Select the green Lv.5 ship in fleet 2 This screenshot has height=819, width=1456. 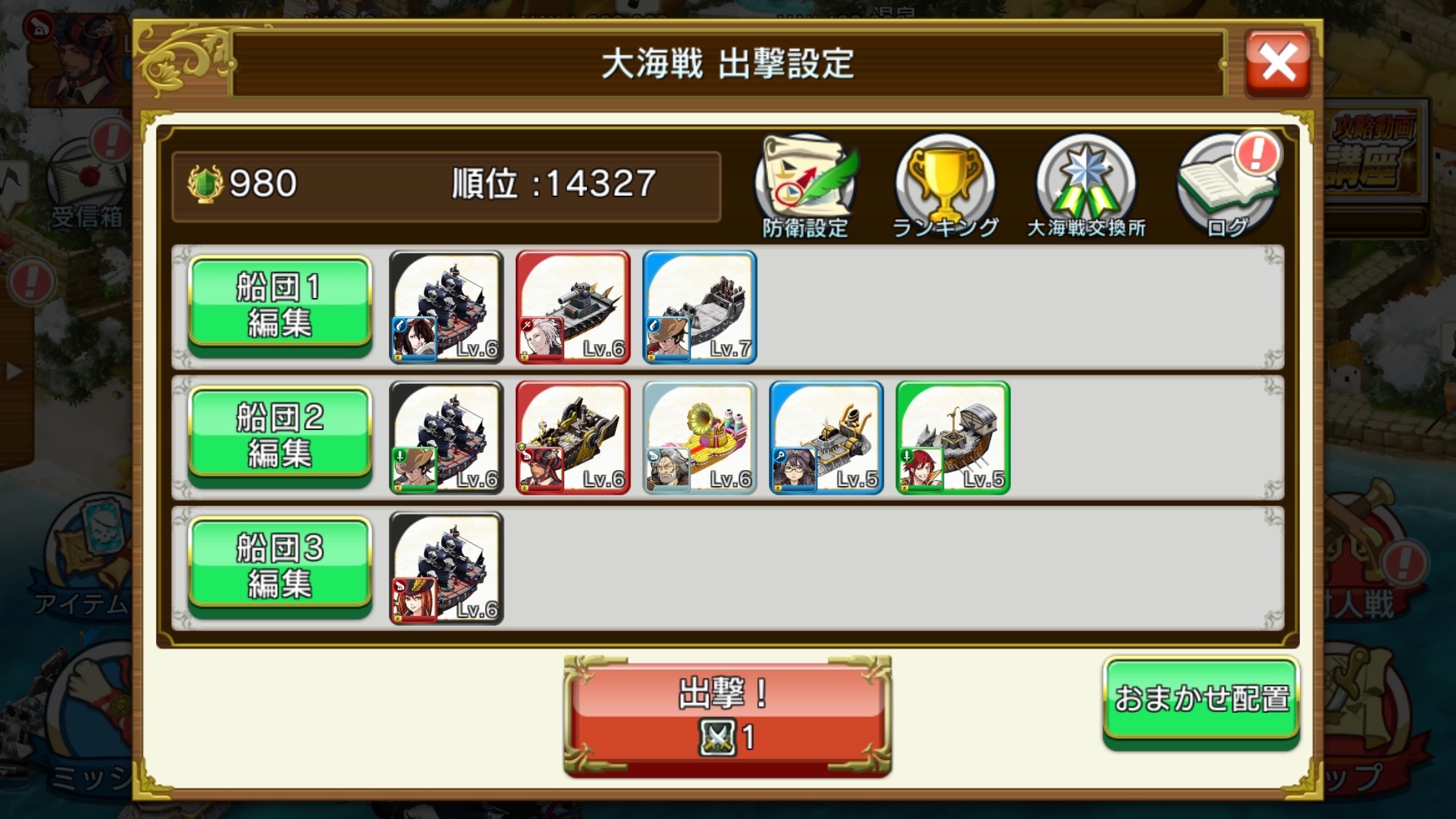[953, 437]
